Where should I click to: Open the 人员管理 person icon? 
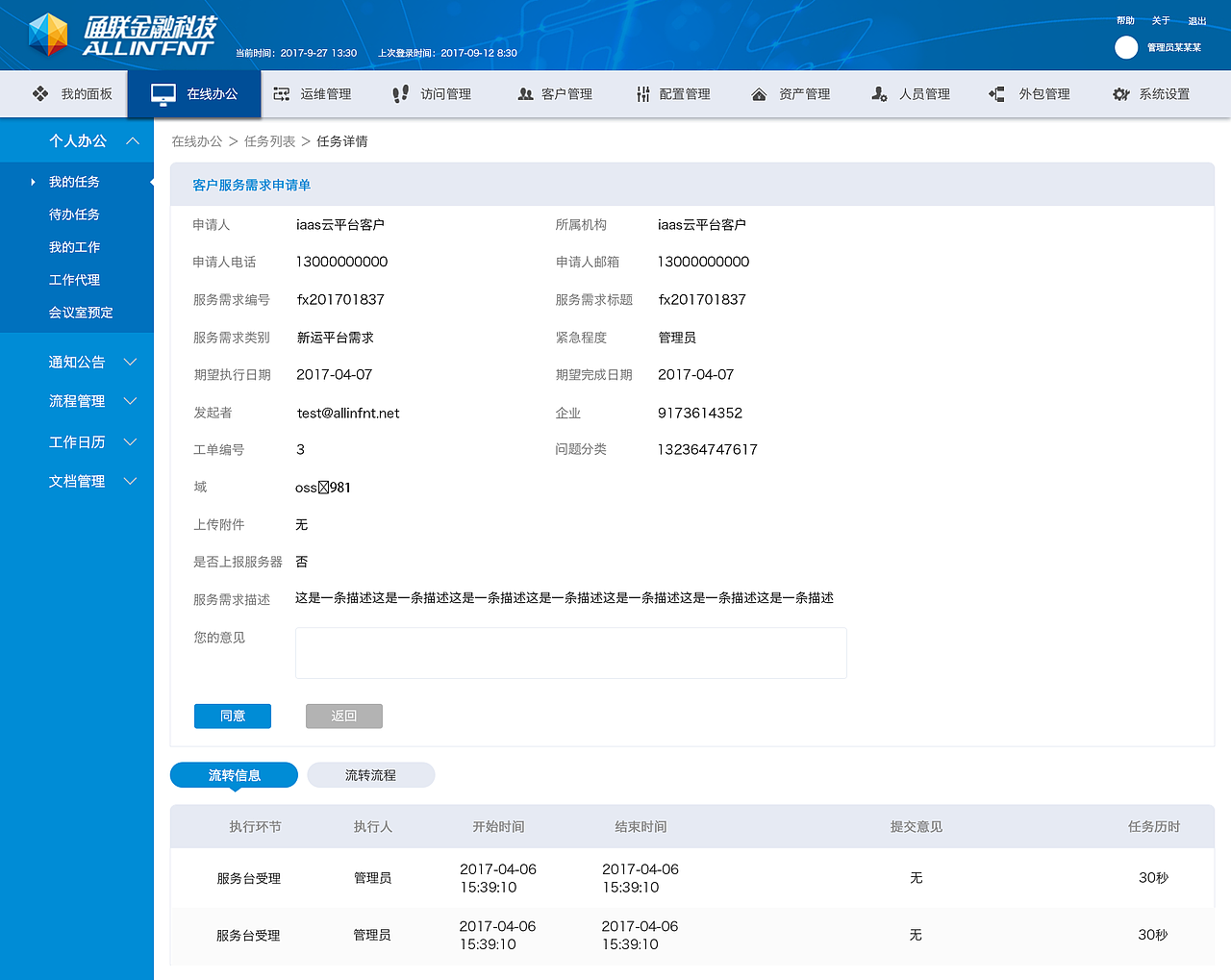(878, 93)
